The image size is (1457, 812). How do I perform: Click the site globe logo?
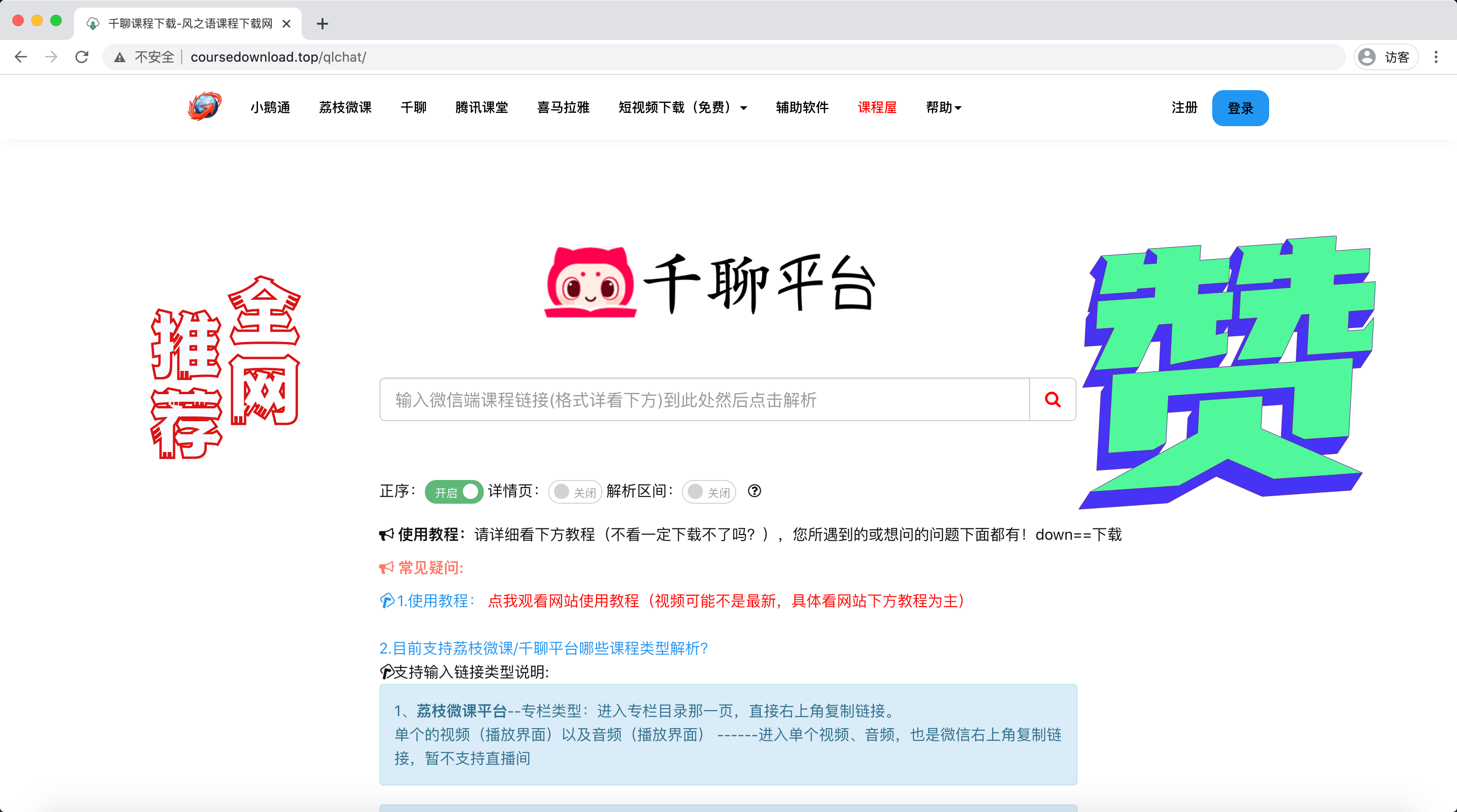click(x=205, y=106)
